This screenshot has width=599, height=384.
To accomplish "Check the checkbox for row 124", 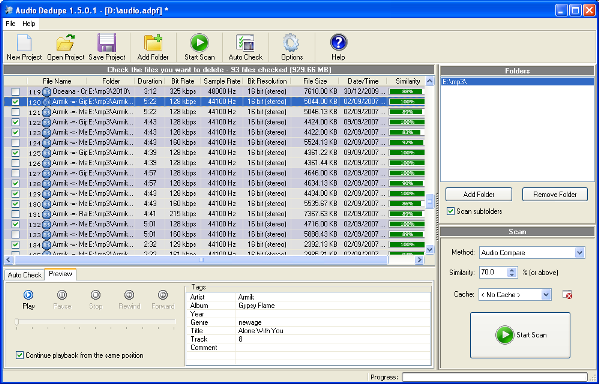I will click(x=15, y=143).
